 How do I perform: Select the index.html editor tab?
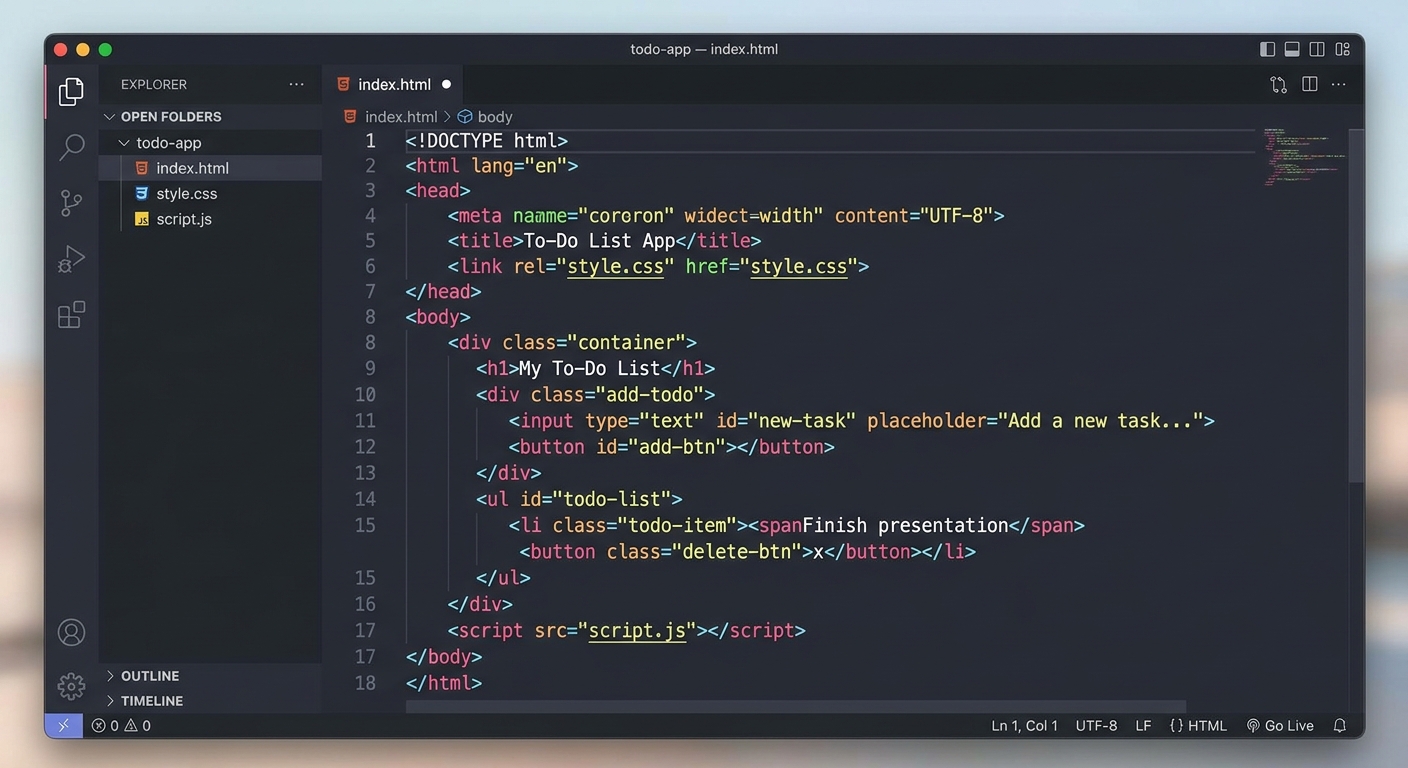coord(394,84)
